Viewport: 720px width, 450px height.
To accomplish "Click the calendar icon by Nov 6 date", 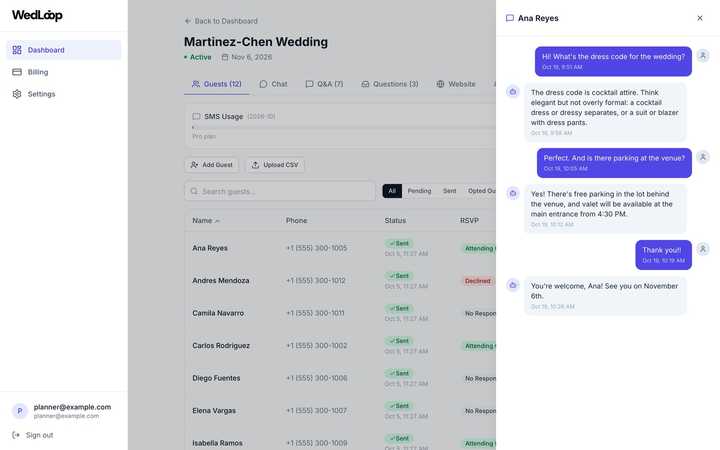I will (225, 57).
